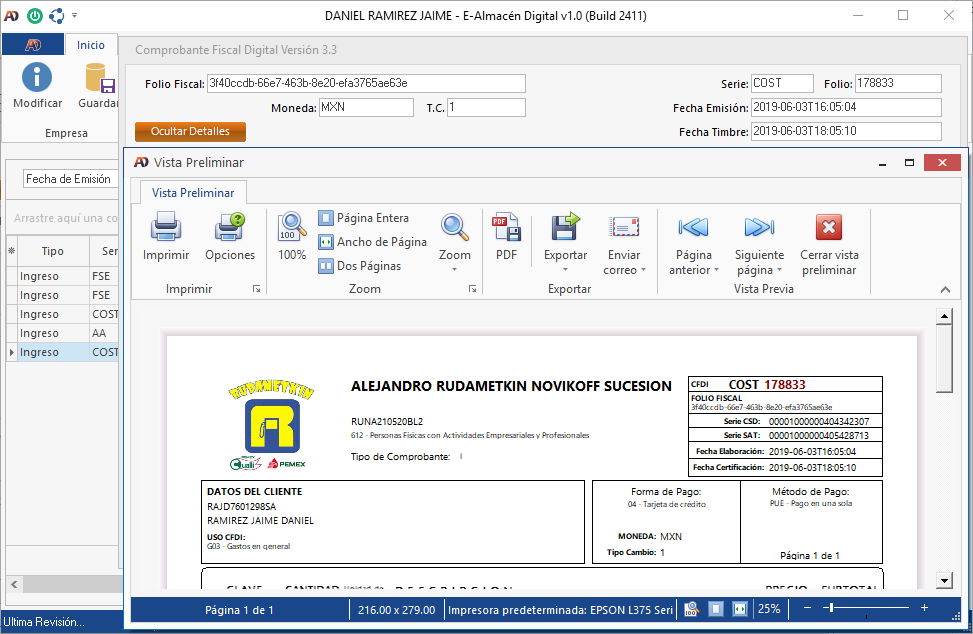Select the Vista Preliminar ribbon tab

pyautogui.click(x=193, y=193)
